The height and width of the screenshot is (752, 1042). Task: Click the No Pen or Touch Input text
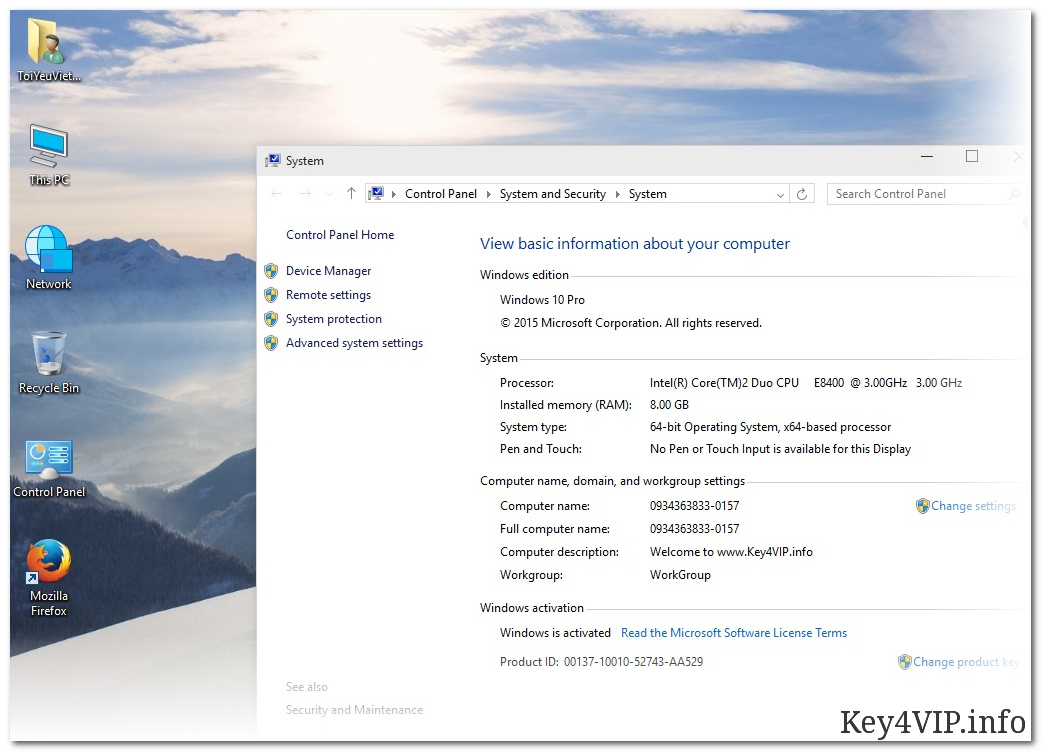780,449
